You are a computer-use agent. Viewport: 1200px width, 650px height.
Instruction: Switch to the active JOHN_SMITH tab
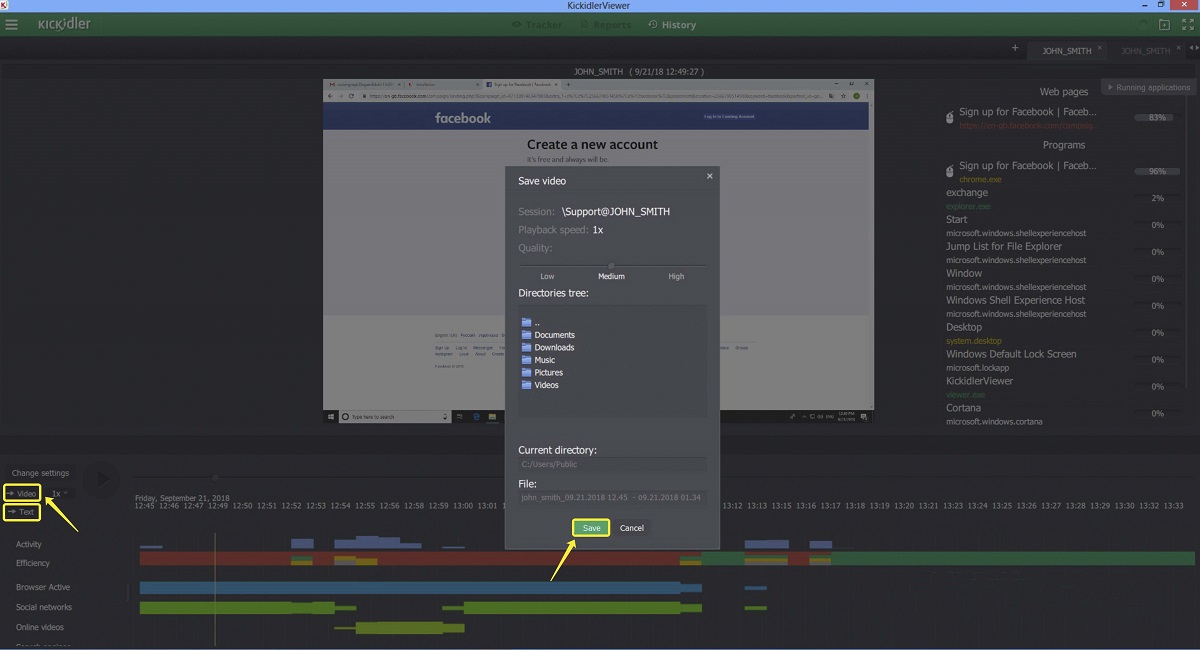click(x=1066, y=50)
